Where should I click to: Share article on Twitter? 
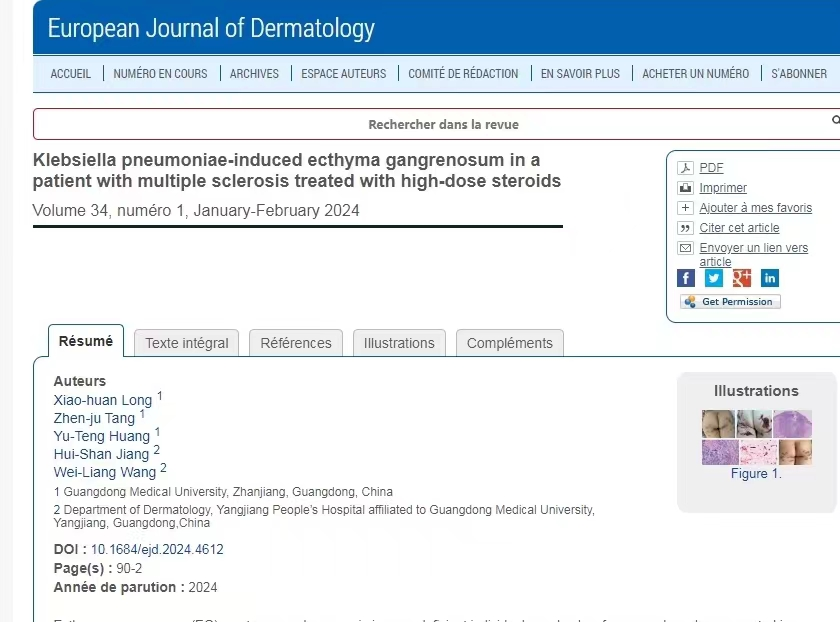[714, 278]
